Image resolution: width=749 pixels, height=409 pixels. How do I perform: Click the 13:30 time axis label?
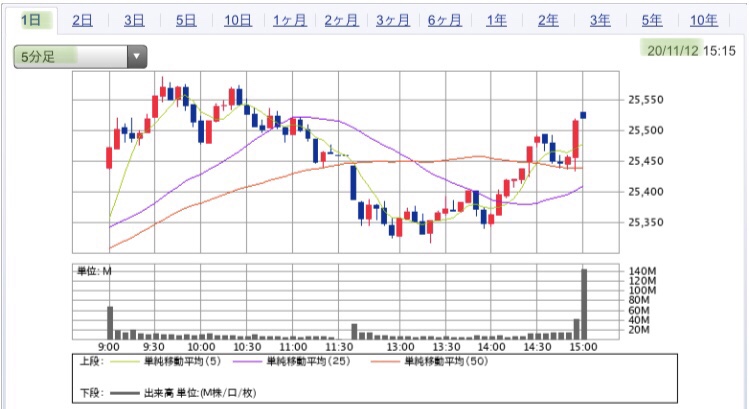point(446,347)
